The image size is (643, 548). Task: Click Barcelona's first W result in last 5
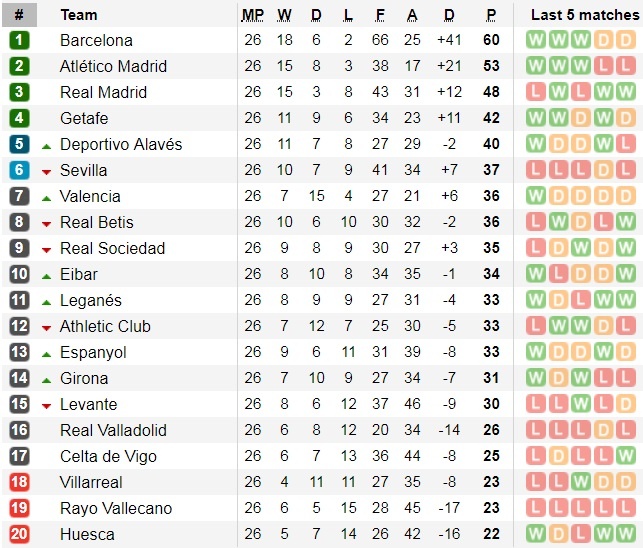pyautogui.click(x=536, y=40)
